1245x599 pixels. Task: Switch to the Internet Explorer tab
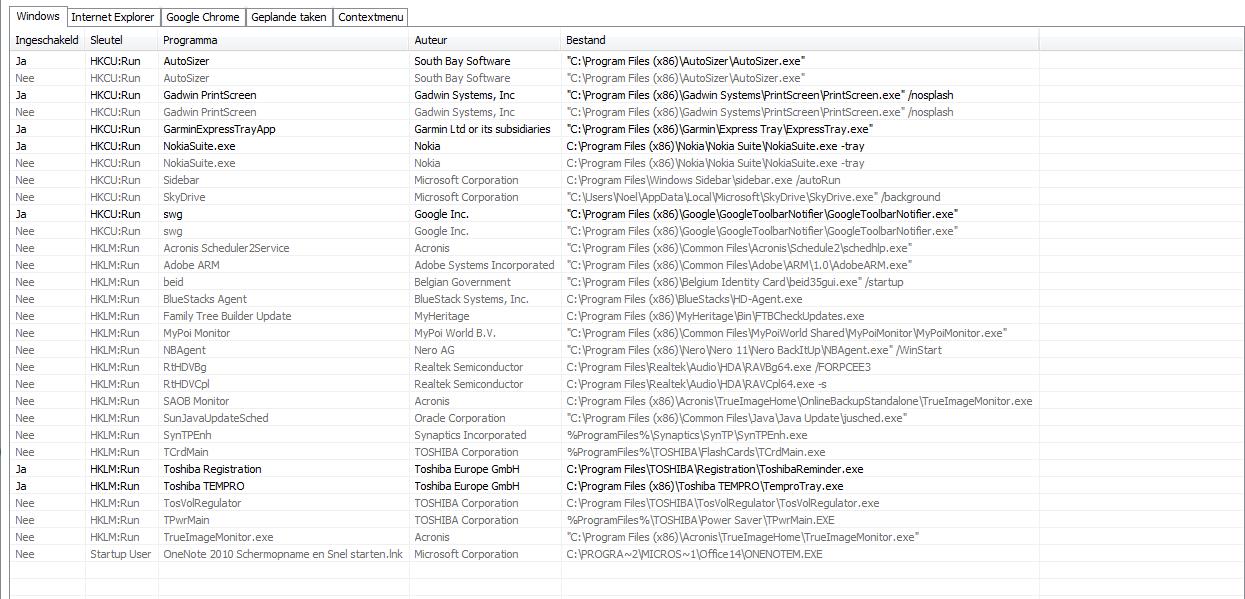(x=113, y=17)
